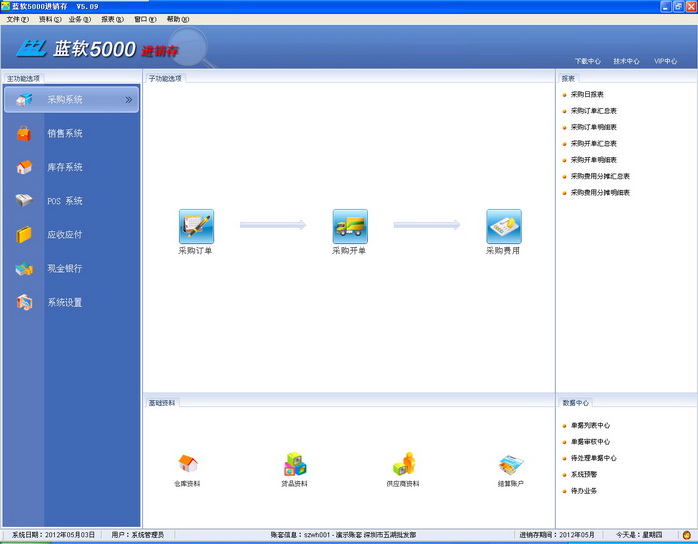Go to VIP中心 link
The width and height of the screenshot is (698, 544).
[x=666, y=61]
